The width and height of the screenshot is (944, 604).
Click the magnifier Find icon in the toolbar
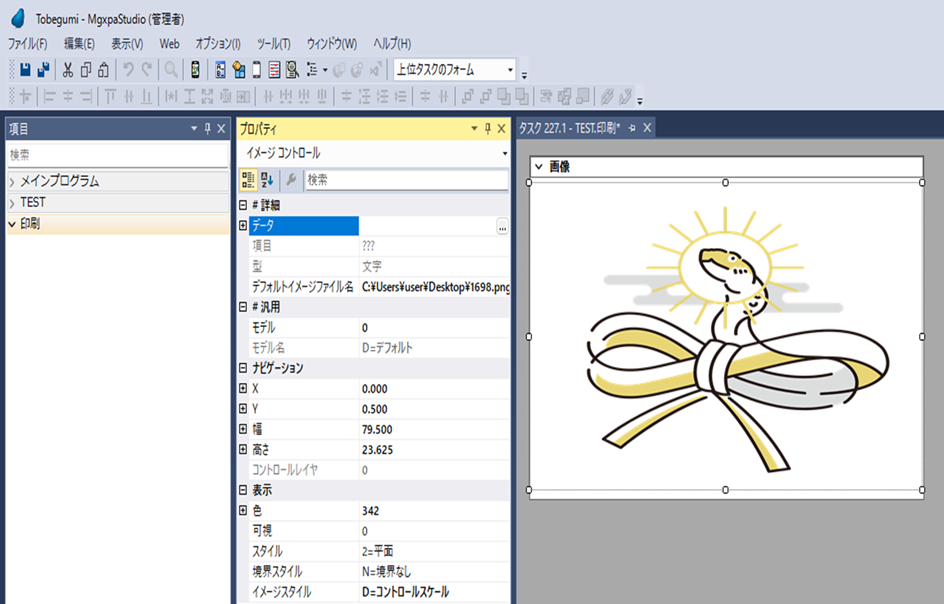171,70
